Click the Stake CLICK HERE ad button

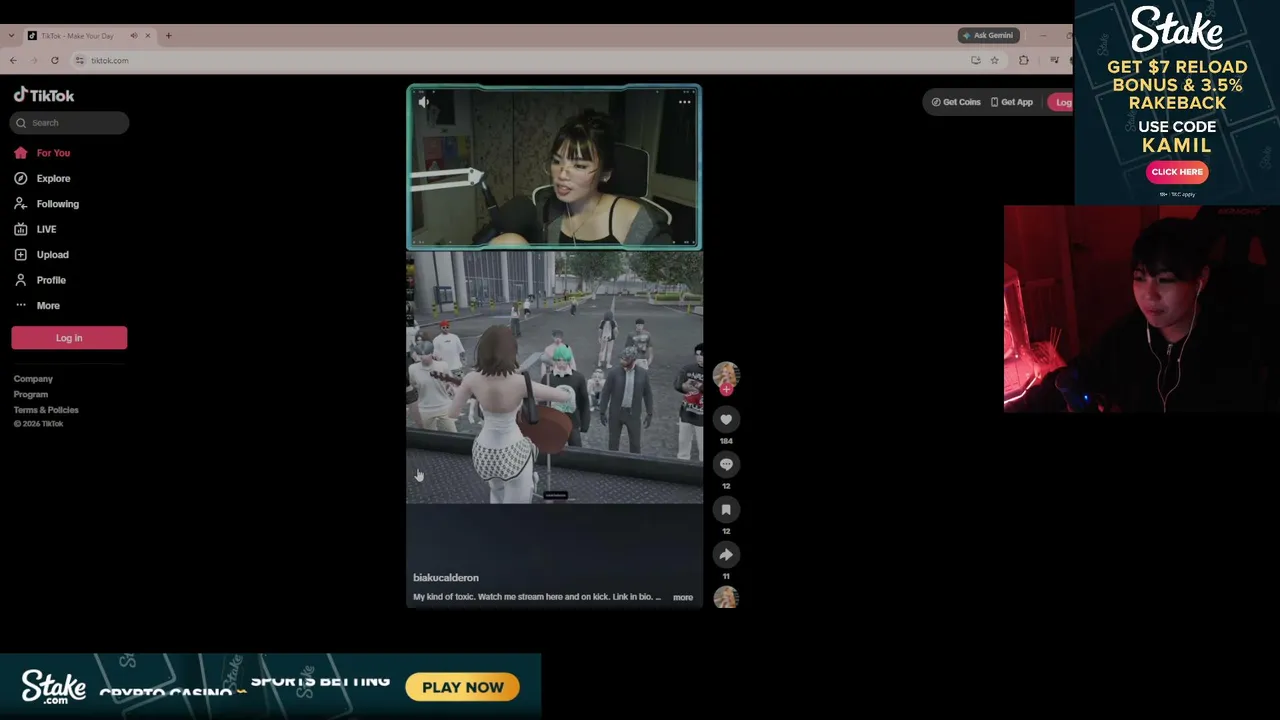(x=1177, y=172)
